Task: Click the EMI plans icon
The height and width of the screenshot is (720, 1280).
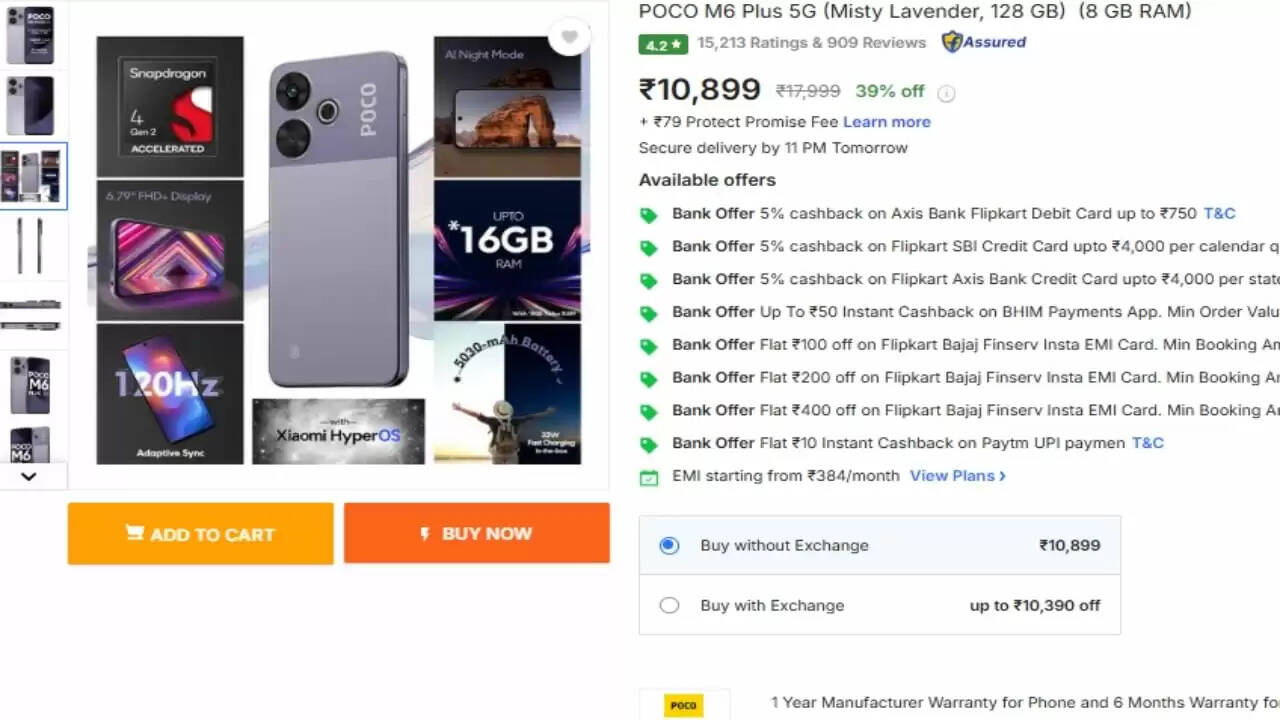Action: (x=648, y=475)
